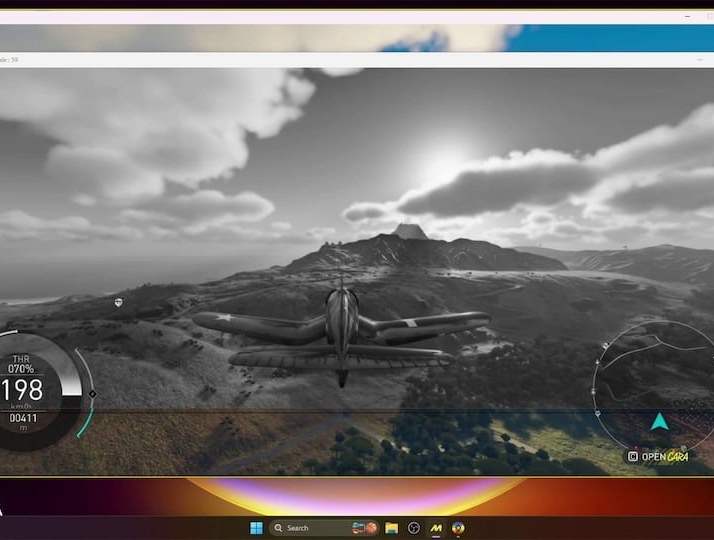
Task: Click the taskbar Search box
Action: [324, 528]
